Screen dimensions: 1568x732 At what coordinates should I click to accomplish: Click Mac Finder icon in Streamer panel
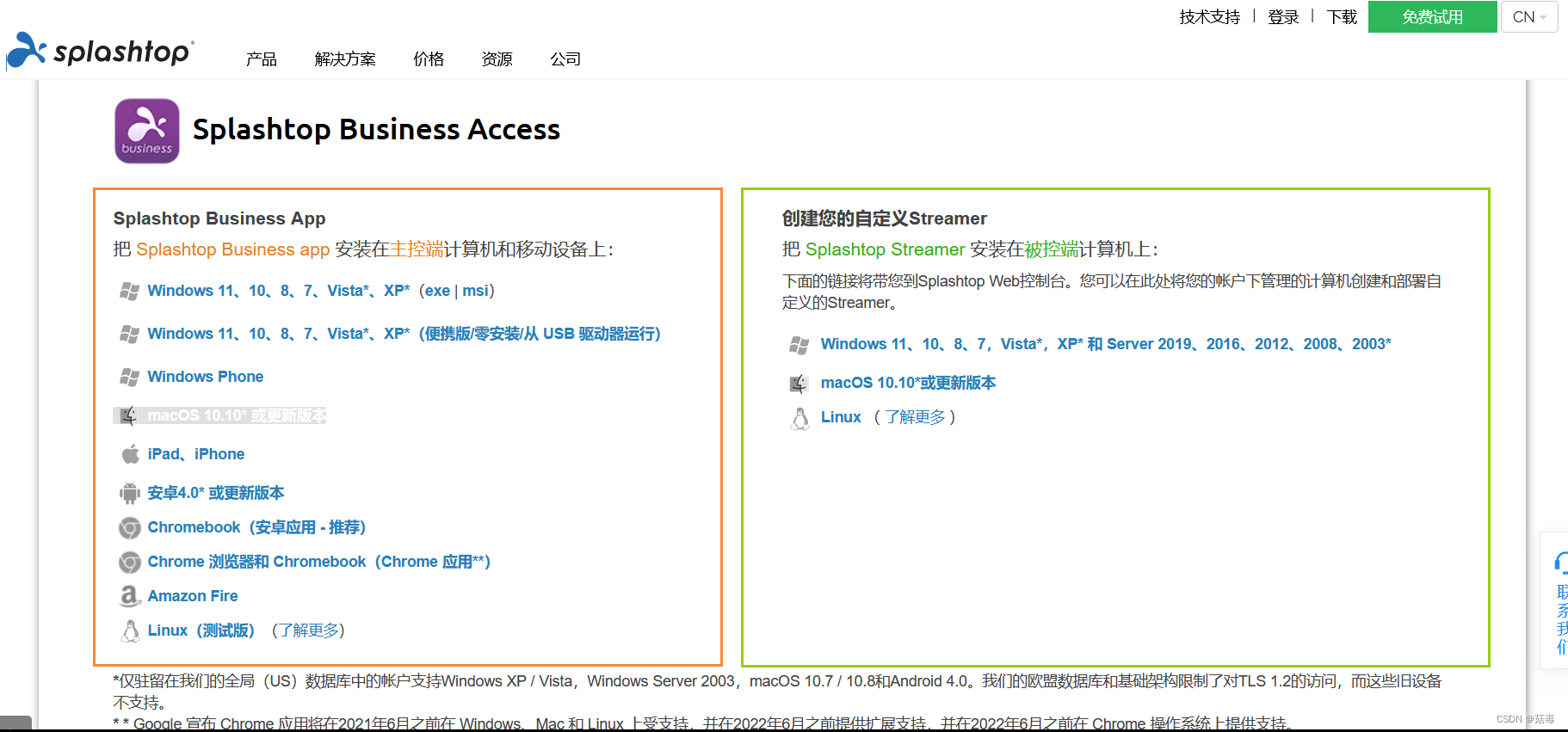click(799, 384)
